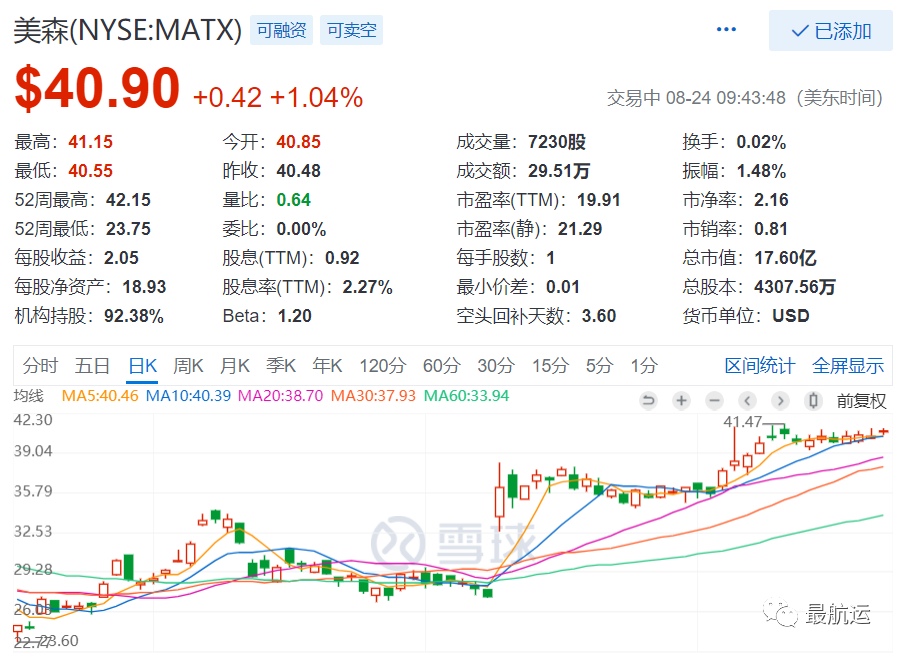Image resolution: width=899 pixels, height=653 pixels.
Task: Click the current price $40.90
Action: pos(97,88)
